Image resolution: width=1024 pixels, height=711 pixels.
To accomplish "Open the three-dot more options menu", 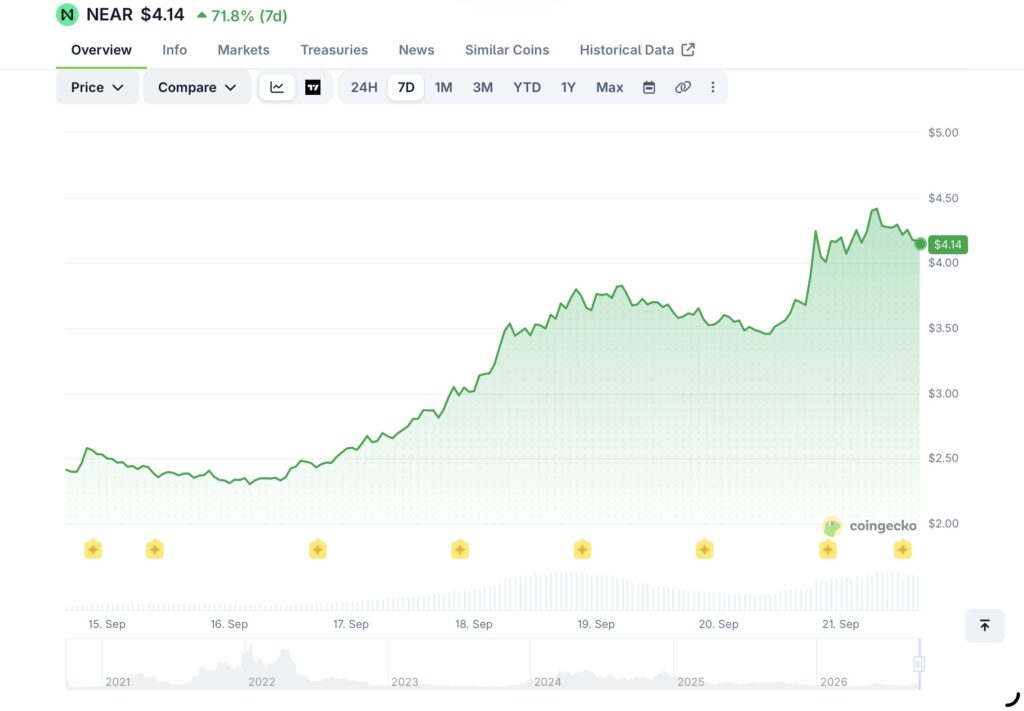I will pyautogui.click(x=712, y=87).
